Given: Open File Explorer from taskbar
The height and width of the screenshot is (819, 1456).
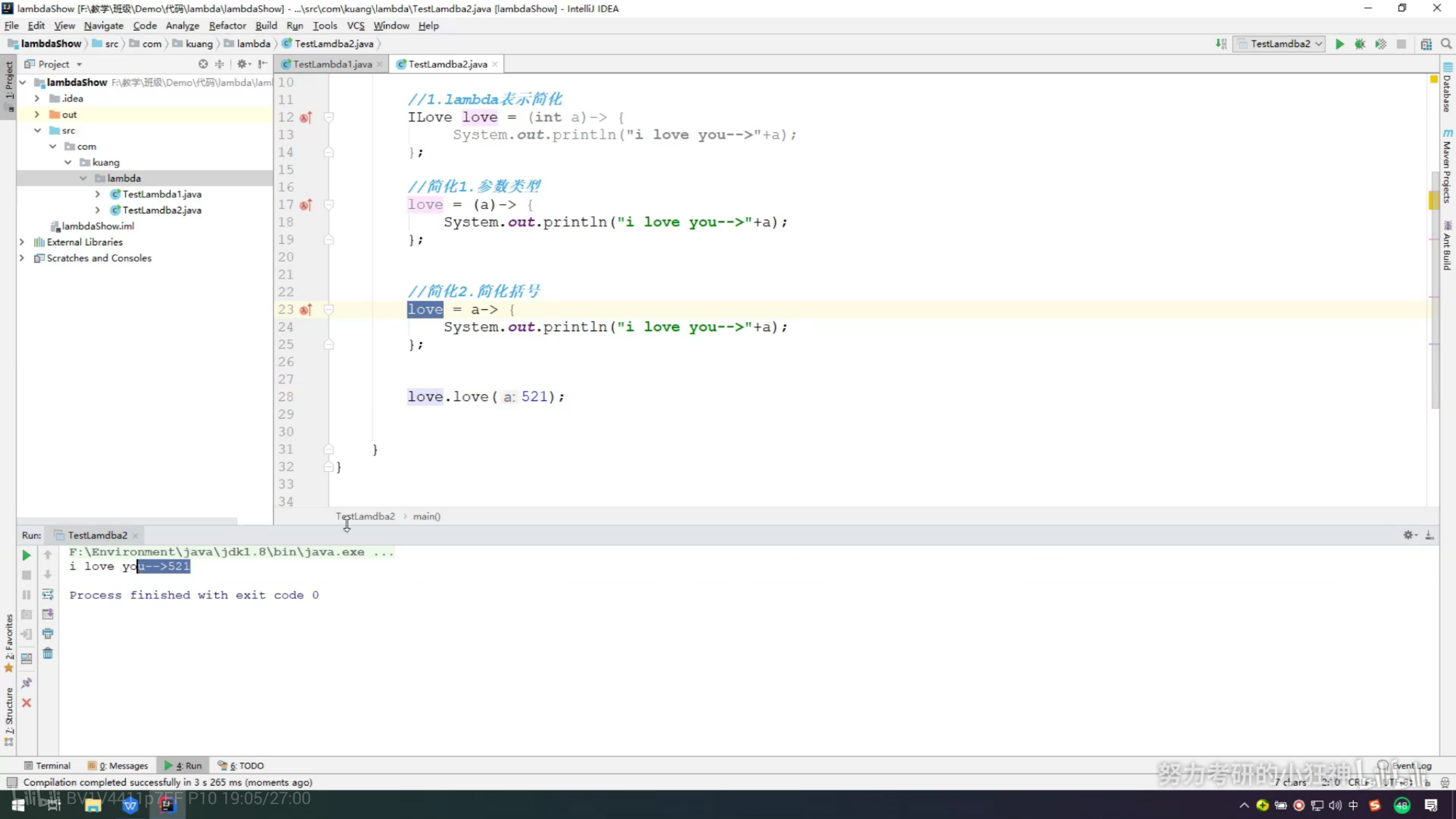Looking at the screenshot, I should click(92, 805).
